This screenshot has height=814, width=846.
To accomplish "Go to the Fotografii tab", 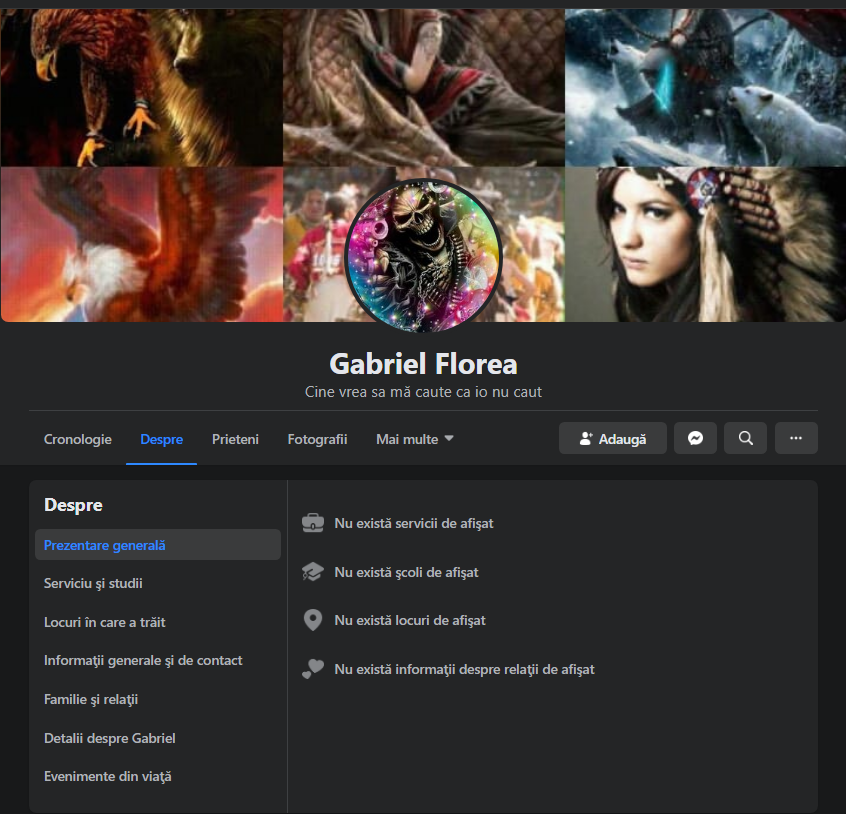I will coord(317,439).
